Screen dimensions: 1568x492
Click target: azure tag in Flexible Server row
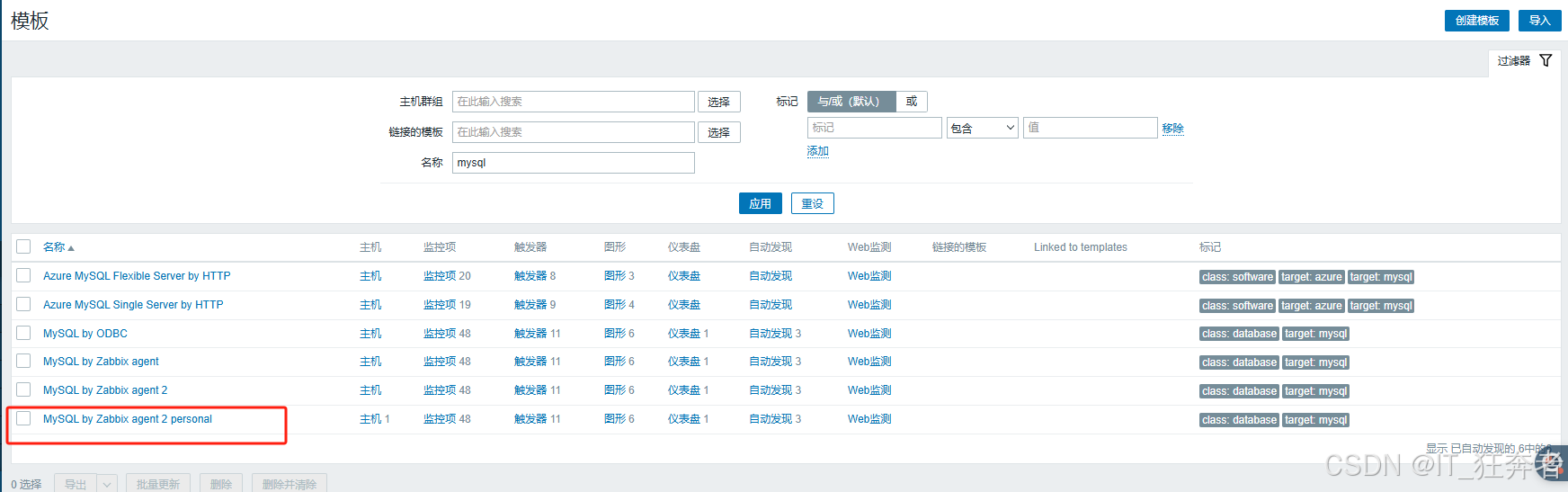(1311, 277)
